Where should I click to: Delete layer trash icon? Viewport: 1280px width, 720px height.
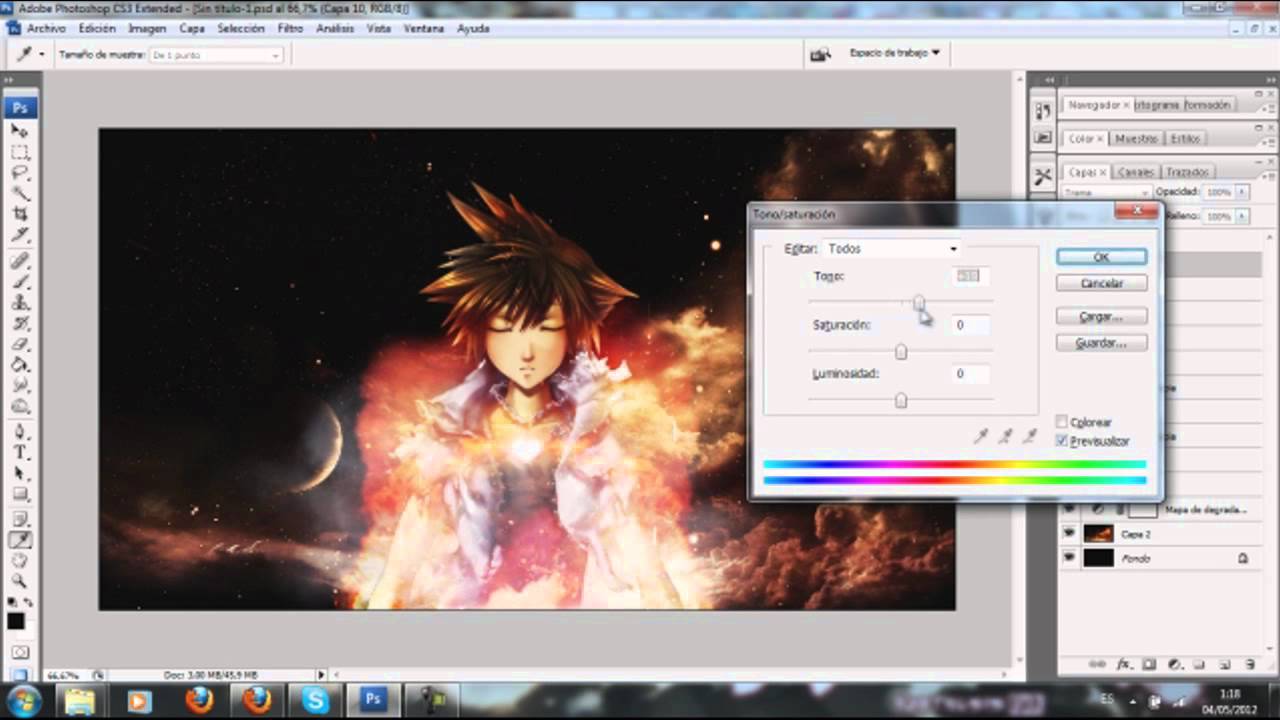point(1249,664)
